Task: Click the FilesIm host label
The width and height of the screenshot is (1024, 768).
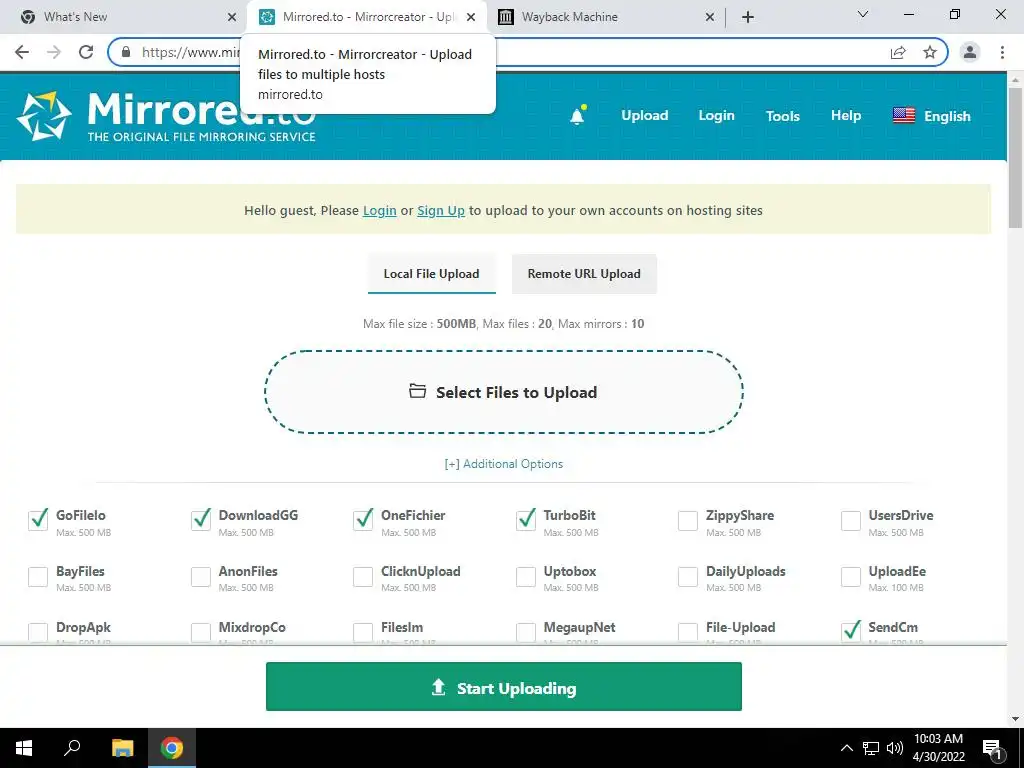Action: tap(402, 627)
